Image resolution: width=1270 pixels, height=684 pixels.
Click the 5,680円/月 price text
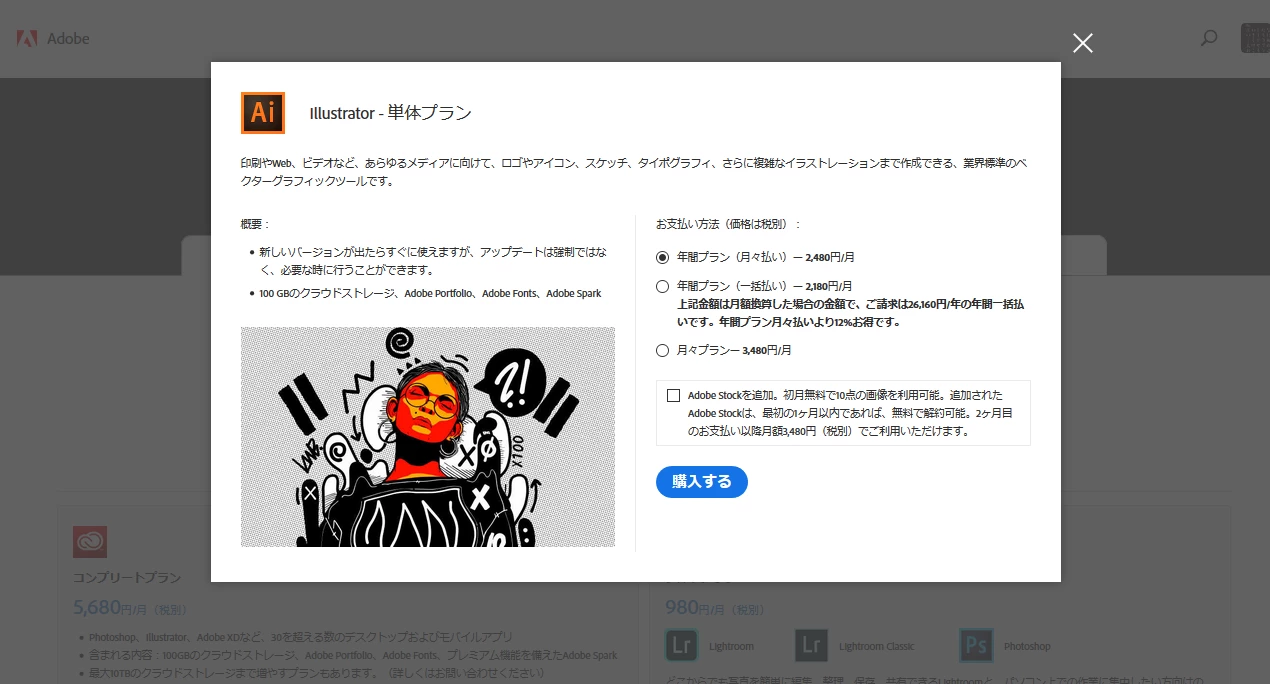coord(130,607)
